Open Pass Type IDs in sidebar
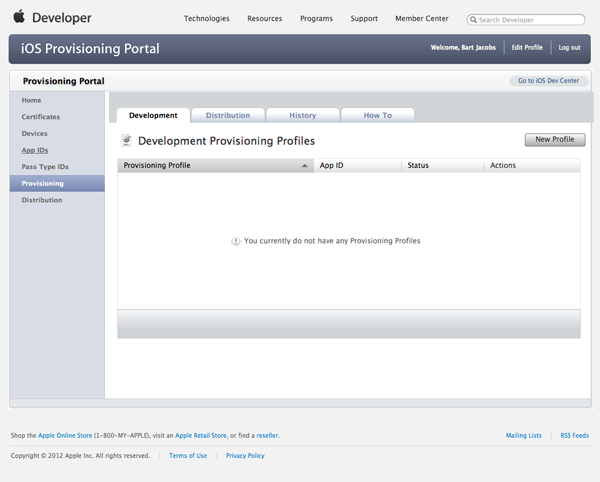The height and width of the screenshot is (482, 600). tap(45, 167)
